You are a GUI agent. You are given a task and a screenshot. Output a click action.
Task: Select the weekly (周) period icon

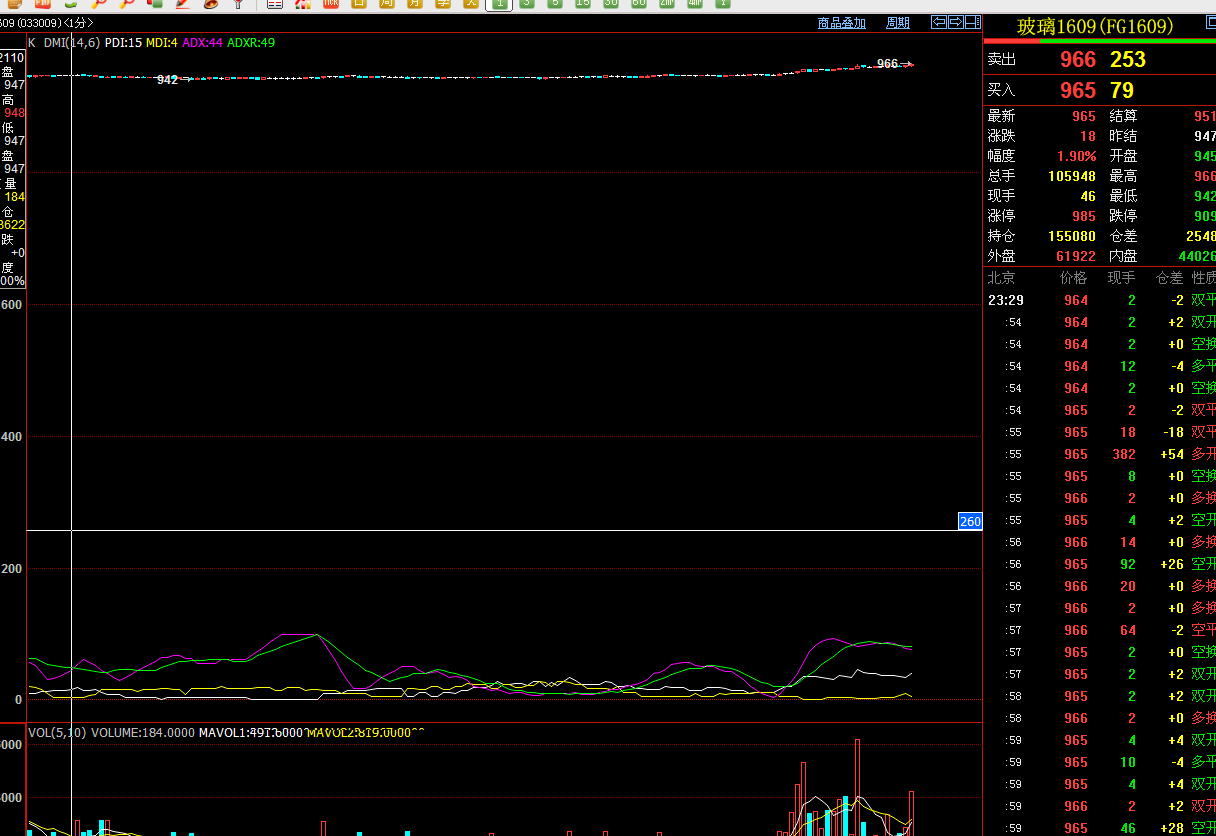(387, 4)
